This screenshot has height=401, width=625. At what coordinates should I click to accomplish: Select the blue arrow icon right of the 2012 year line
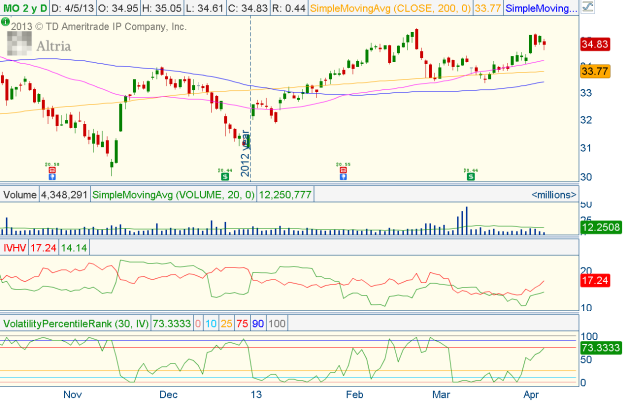point(343,177)
